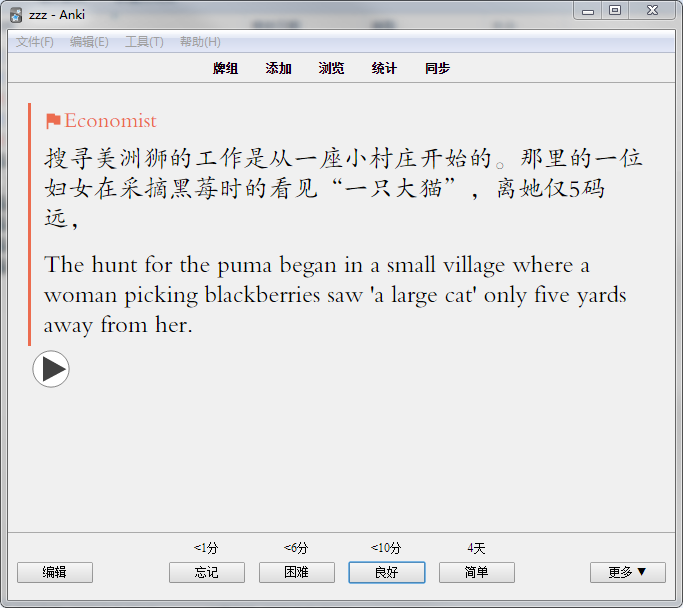This screenshot has height=608, width=683.
Task: Minimize the Anki window
Action: pos(588,11)
